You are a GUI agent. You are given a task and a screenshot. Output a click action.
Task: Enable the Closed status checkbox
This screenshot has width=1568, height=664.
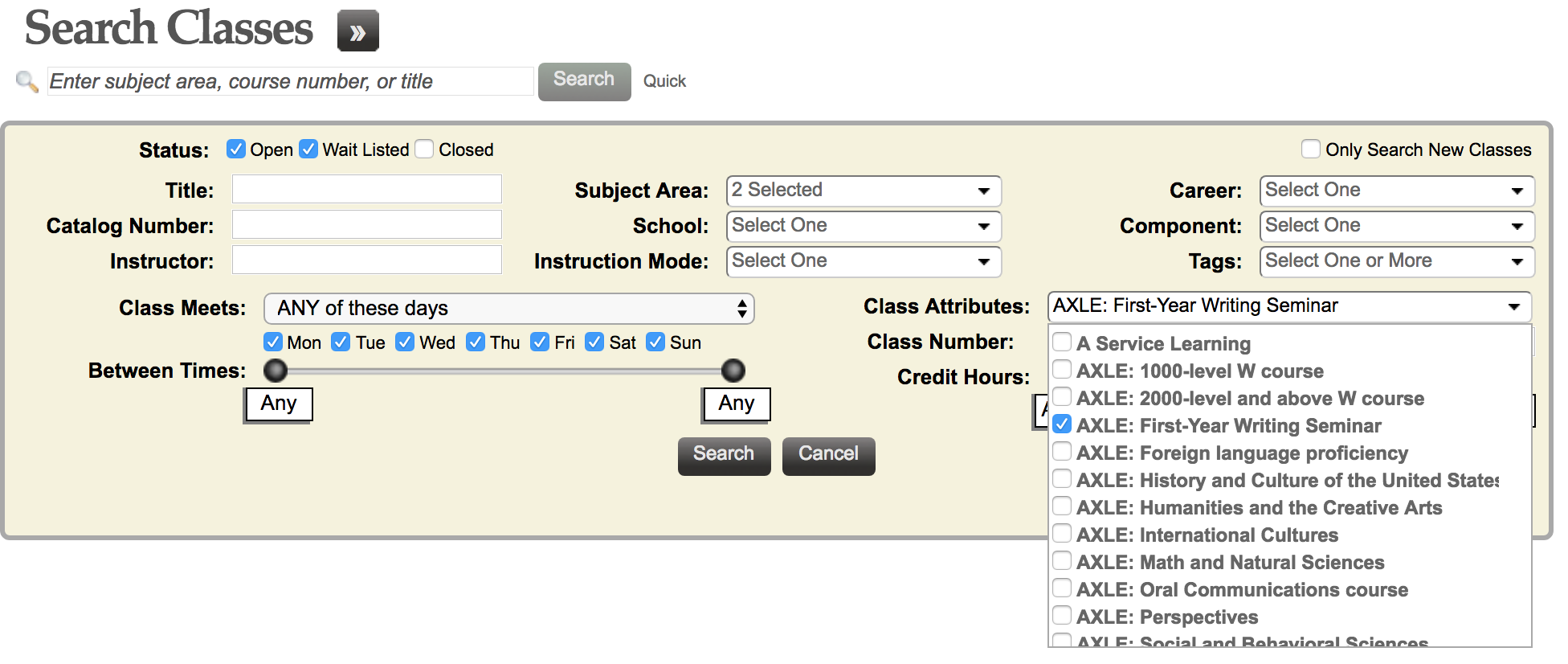click(x=425, y=149)
